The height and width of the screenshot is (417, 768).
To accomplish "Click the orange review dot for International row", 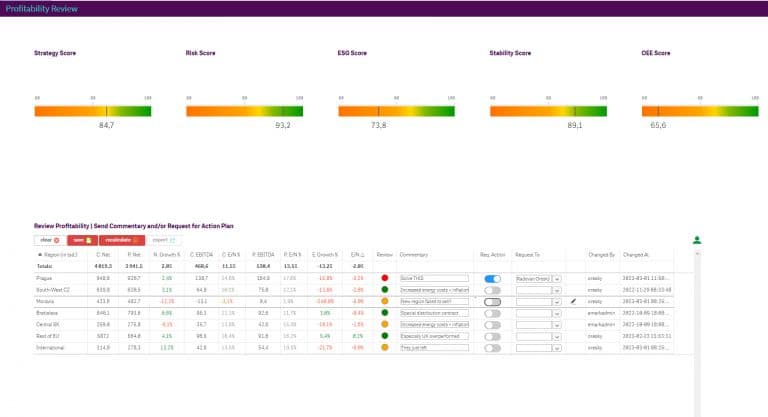I will click(385, 349).
